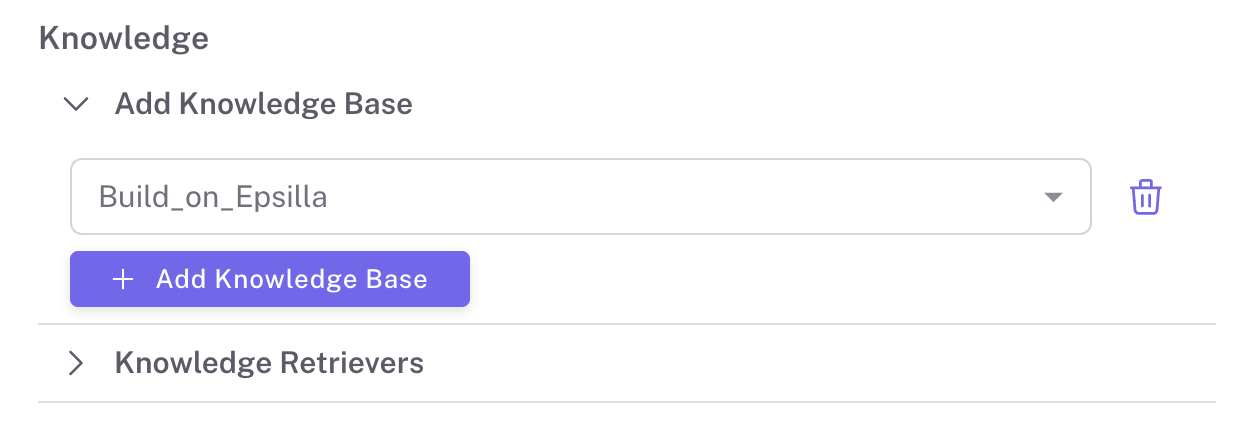The image size is (1250, 426).
Task: Delete the Build_on_Epsilla knowledge base
Action: pos(1145,197)
